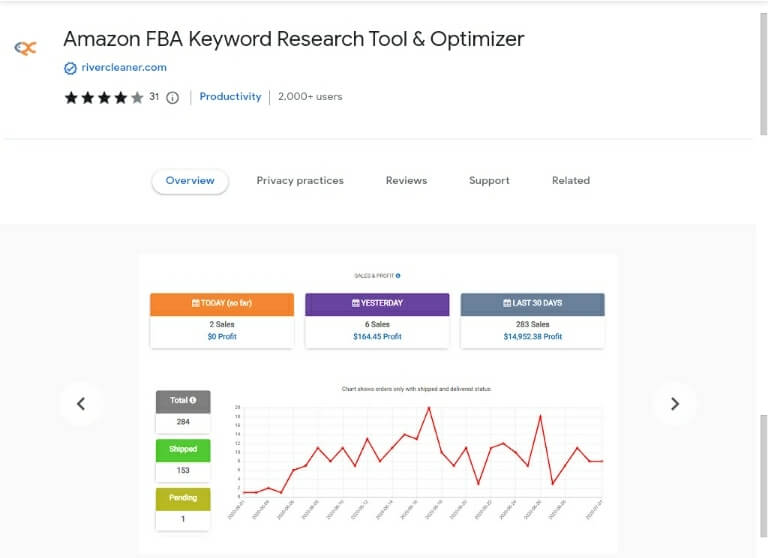Screen dimensions: 768x558
Task: Open the rating info icon
Action: coord(172,97)
